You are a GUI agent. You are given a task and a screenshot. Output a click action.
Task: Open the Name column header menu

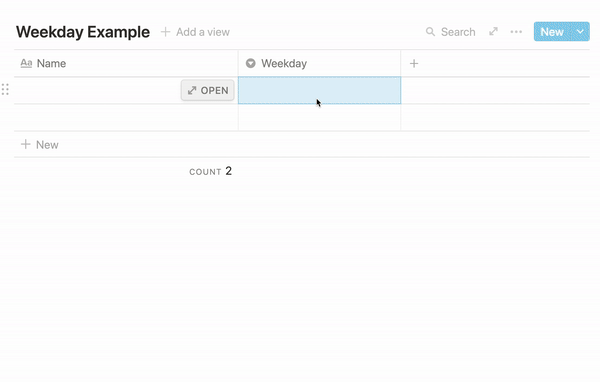(126, 64)
